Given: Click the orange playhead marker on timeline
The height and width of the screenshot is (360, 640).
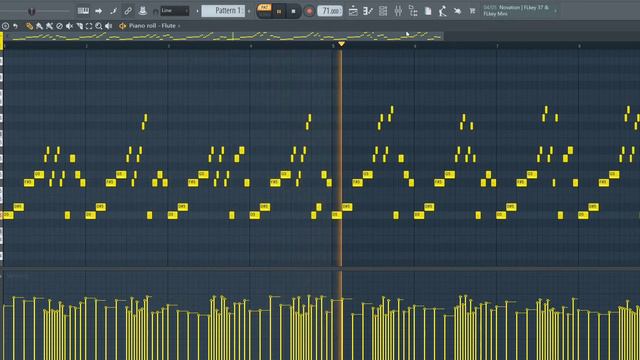Looking at the screenshot, I should [x=342, y=44].
